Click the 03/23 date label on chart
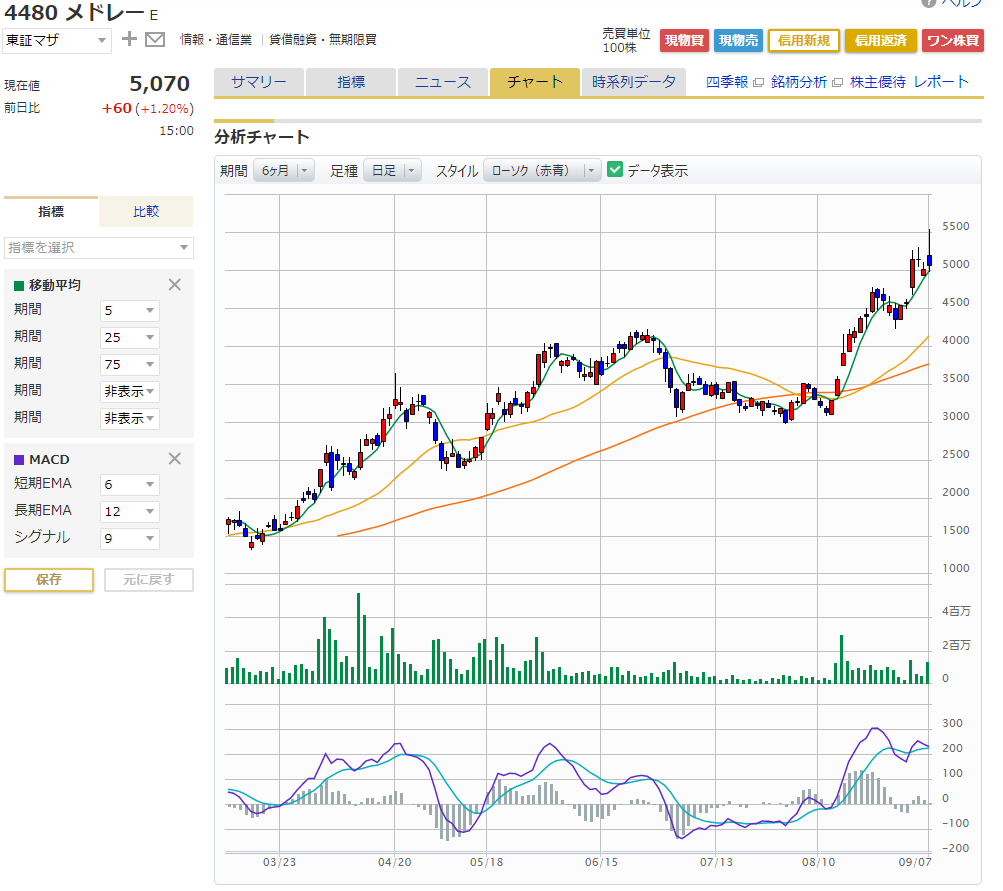This screenshot has width=1003, height=891. 280,862
